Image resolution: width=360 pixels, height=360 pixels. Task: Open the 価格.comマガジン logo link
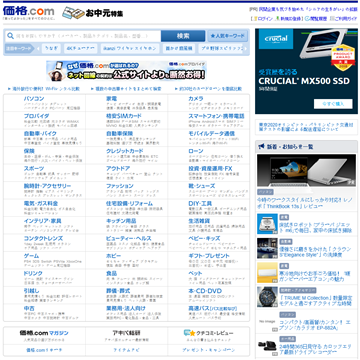click(x=44, y=333)
